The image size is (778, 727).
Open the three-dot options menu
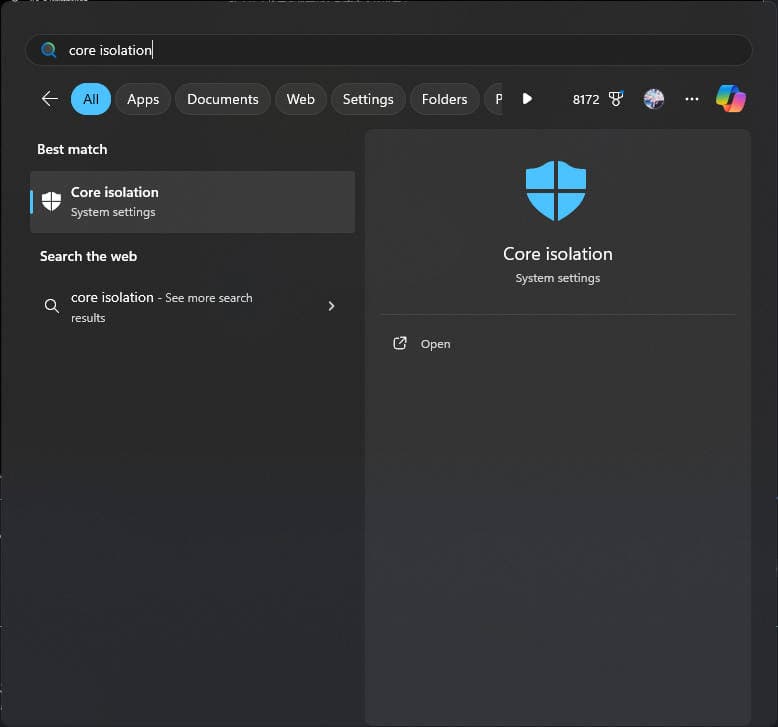pyautogui.click(x=692, y=99)
